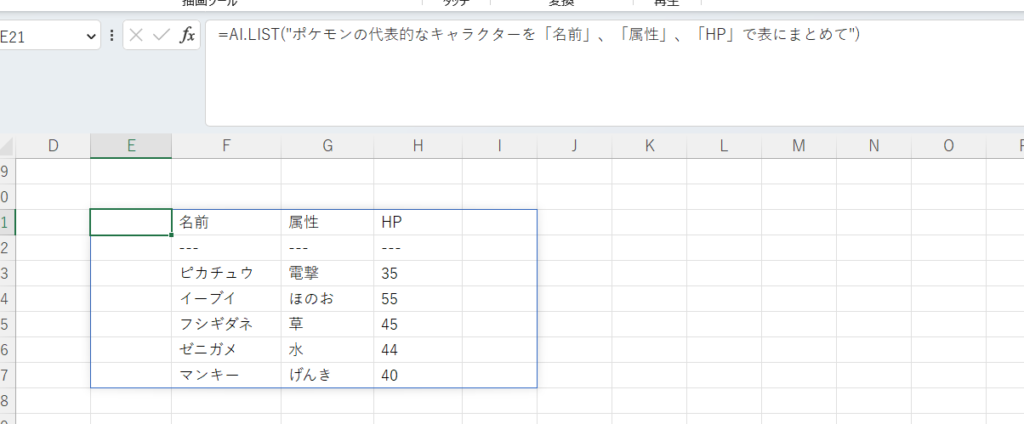Select column G header

pyautogui.click(x=327, y=146)
